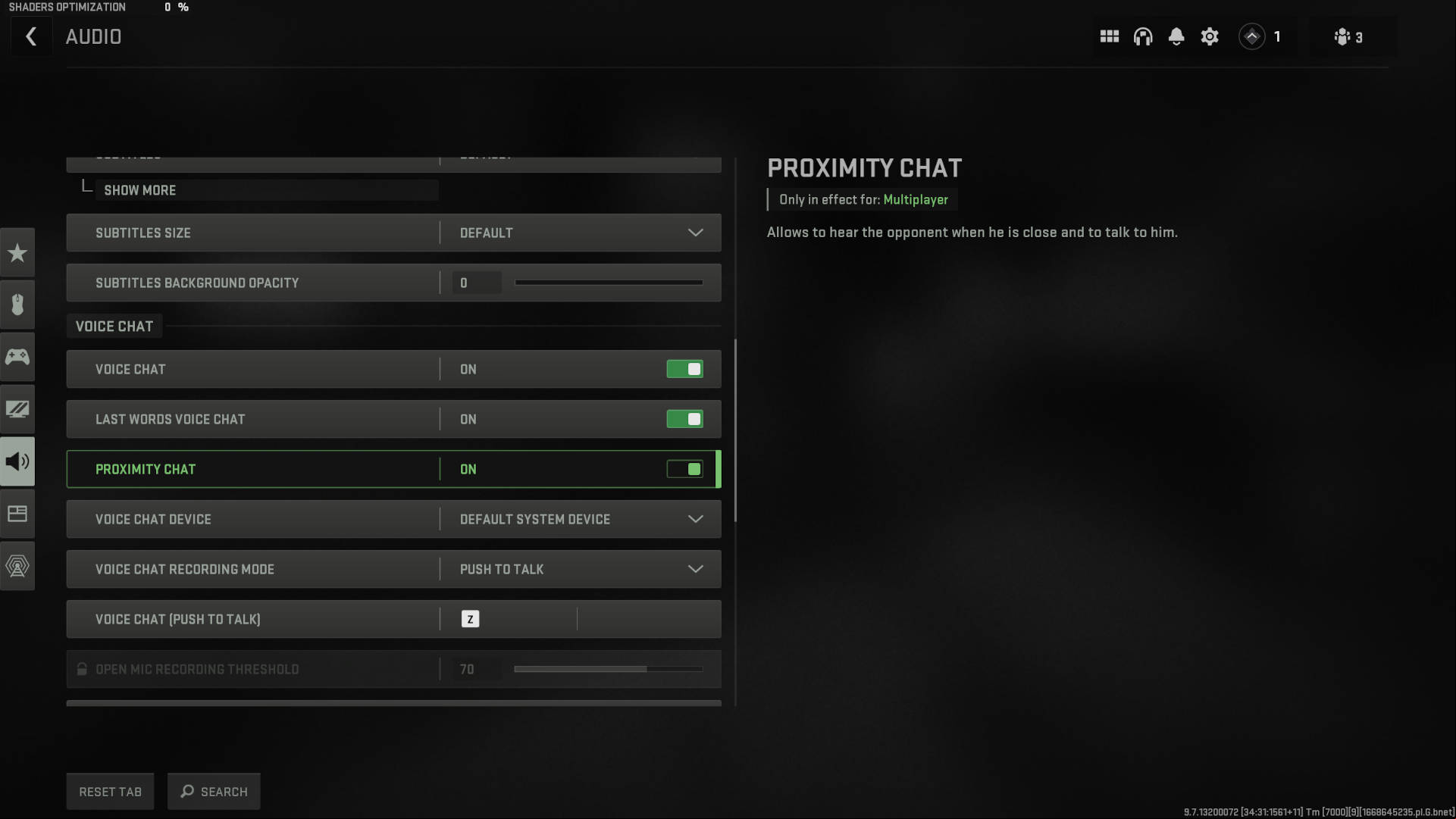Go back using the arrow beside AUDIO

[x=31, y=36]
